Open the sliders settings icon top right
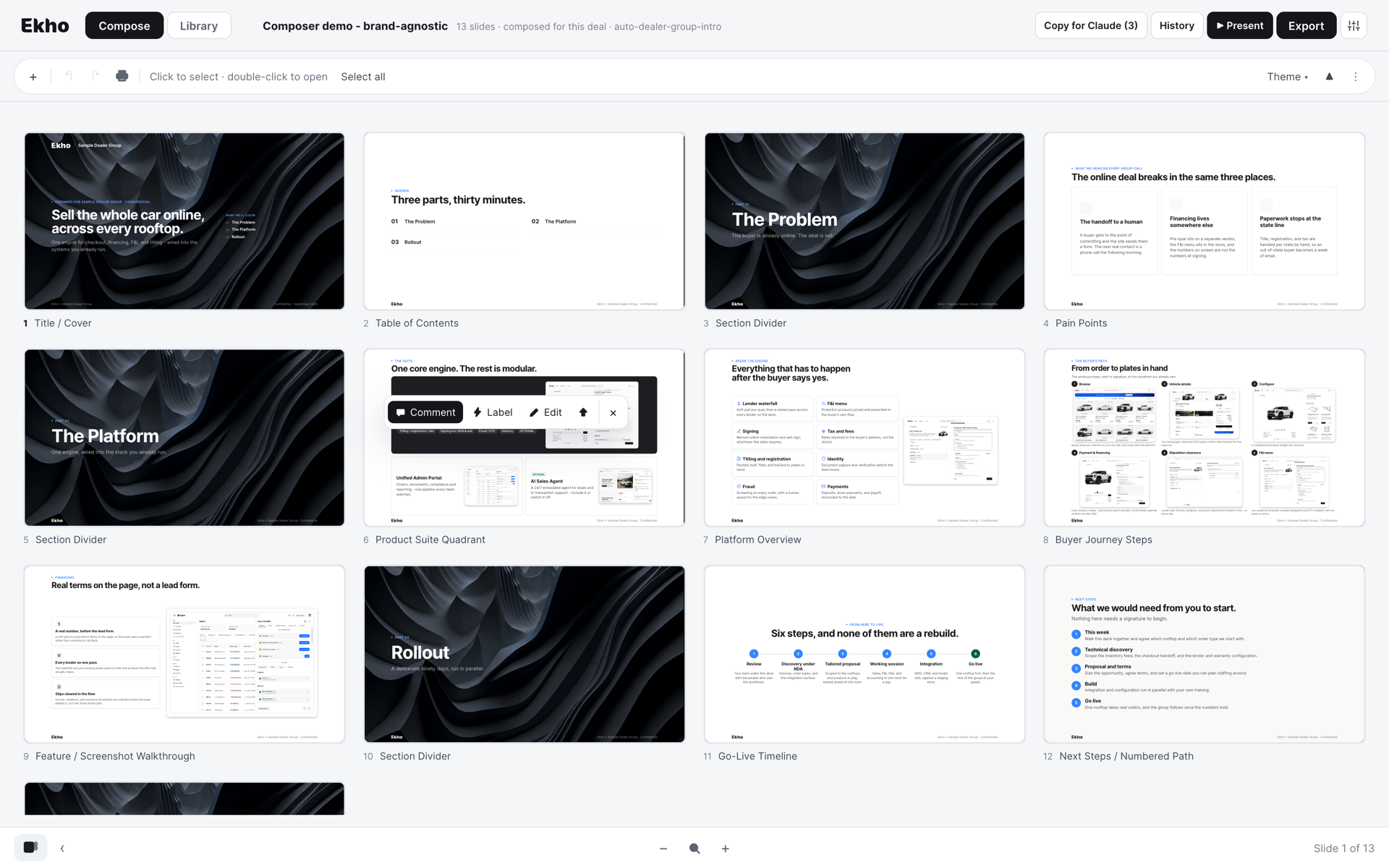This screenshot has width=1389, height=868. click(1354, 26)
